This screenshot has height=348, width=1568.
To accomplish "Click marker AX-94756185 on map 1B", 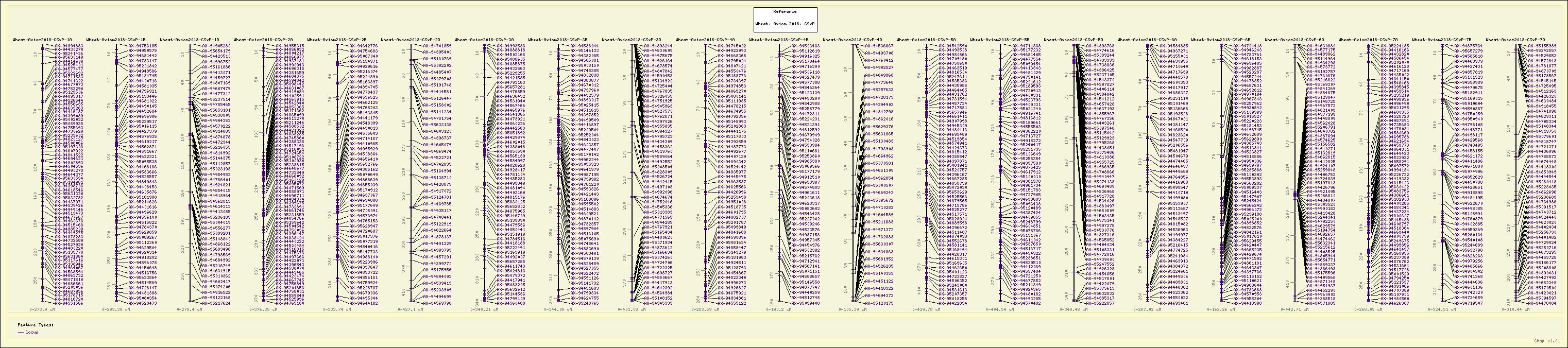I will point(143,46).
